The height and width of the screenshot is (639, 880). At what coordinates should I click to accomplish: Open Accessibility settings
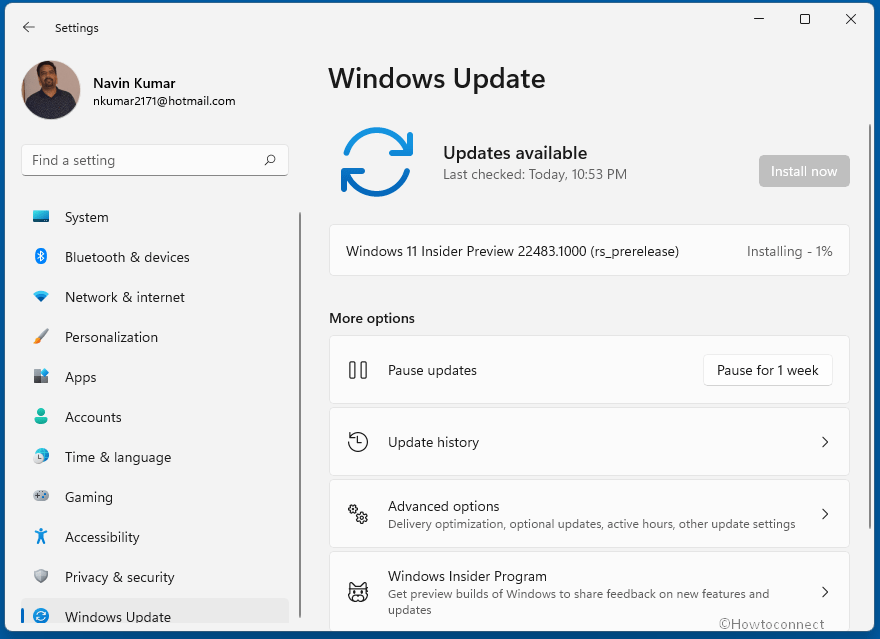155,537
